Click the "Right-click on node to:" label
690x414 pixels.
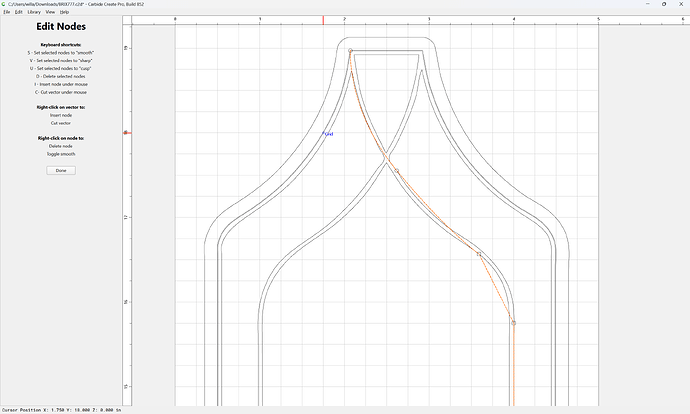[x=61, y=138]
